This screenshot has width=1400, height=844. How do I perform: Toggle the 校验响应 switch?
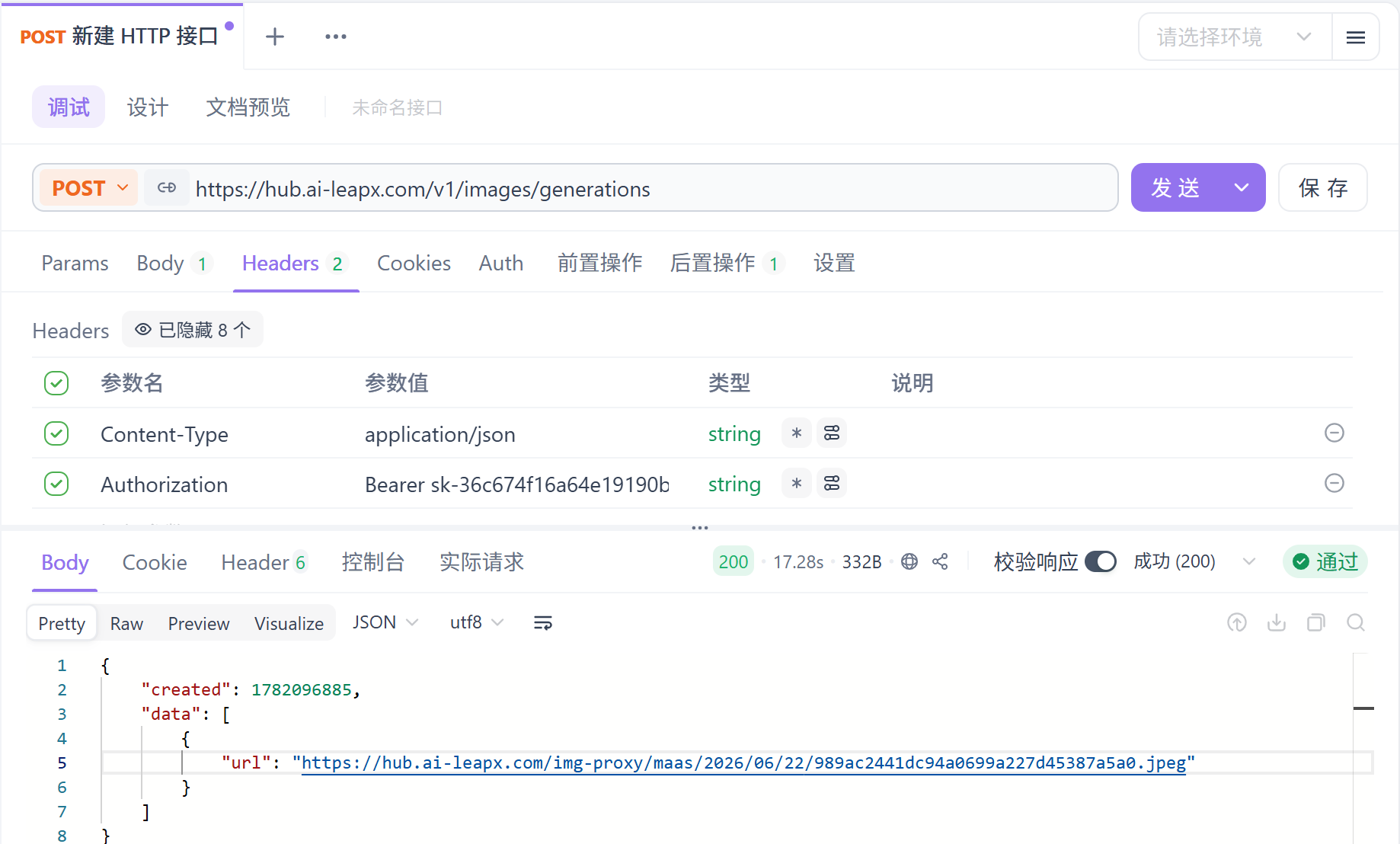point(1101,561)
